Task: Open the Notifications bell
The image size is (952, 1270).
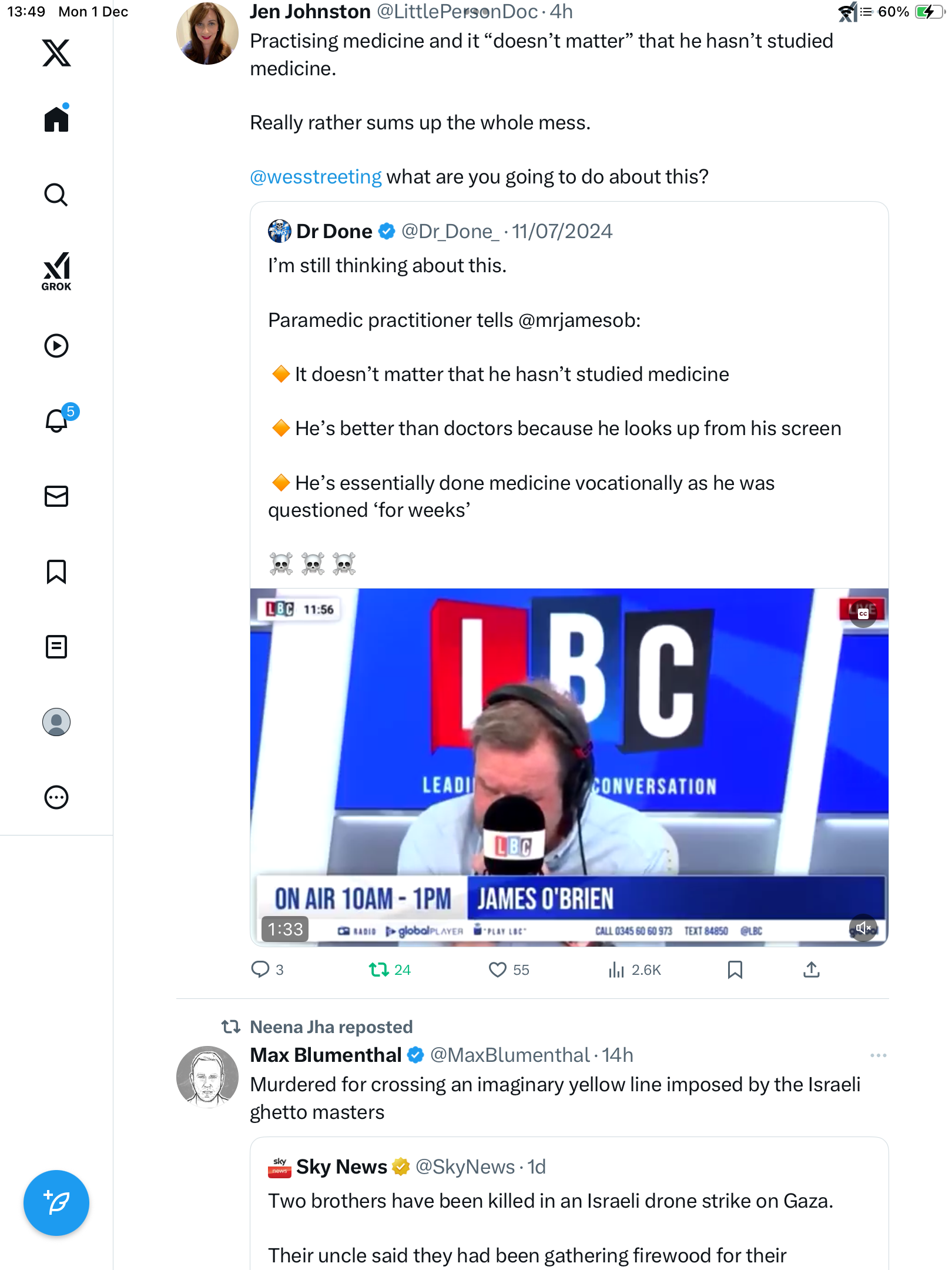Action: [x=56, y=420]
